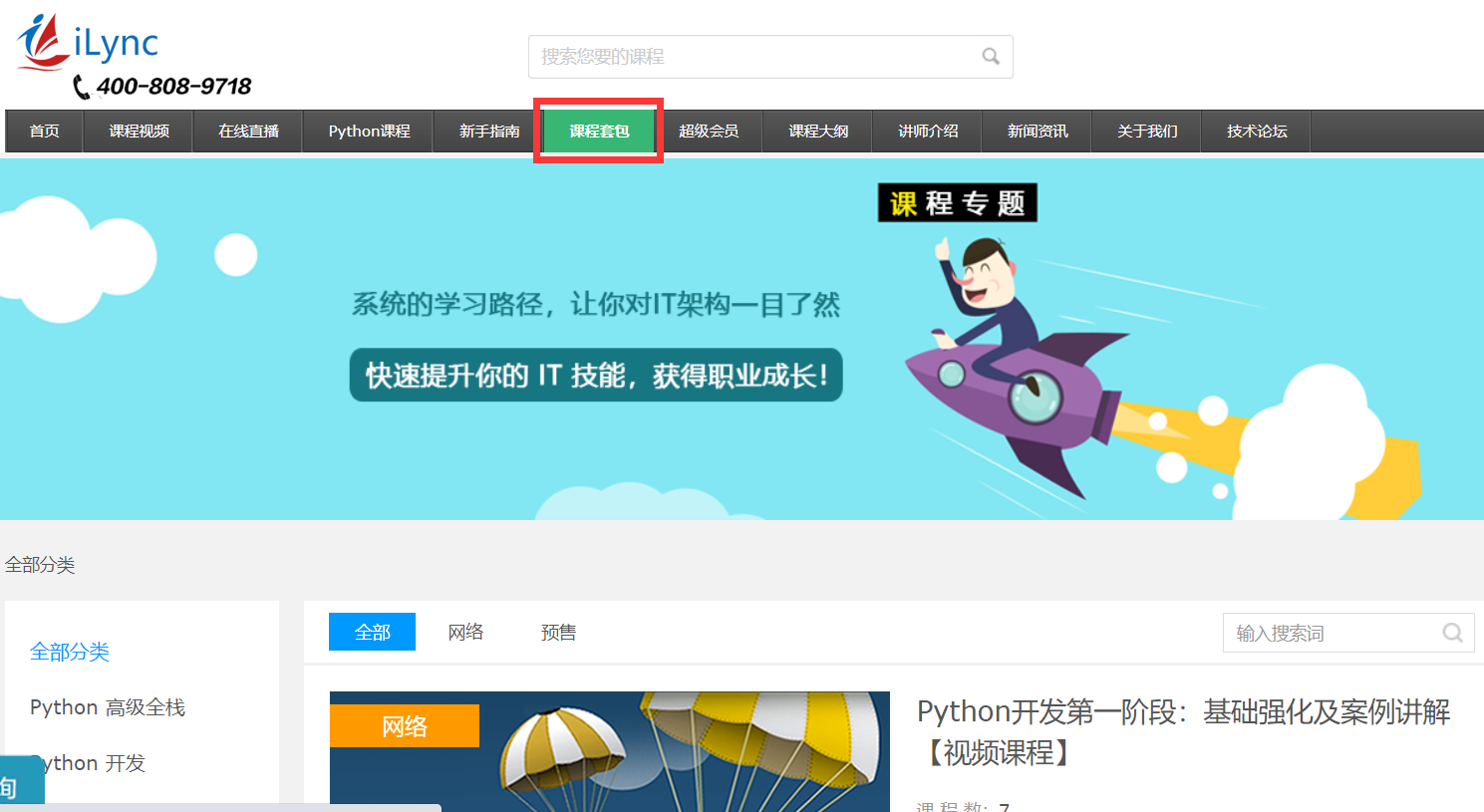Open 在线直播 menu item
The width and height of the screenshot is (1484, 812).
pos(248,132)
